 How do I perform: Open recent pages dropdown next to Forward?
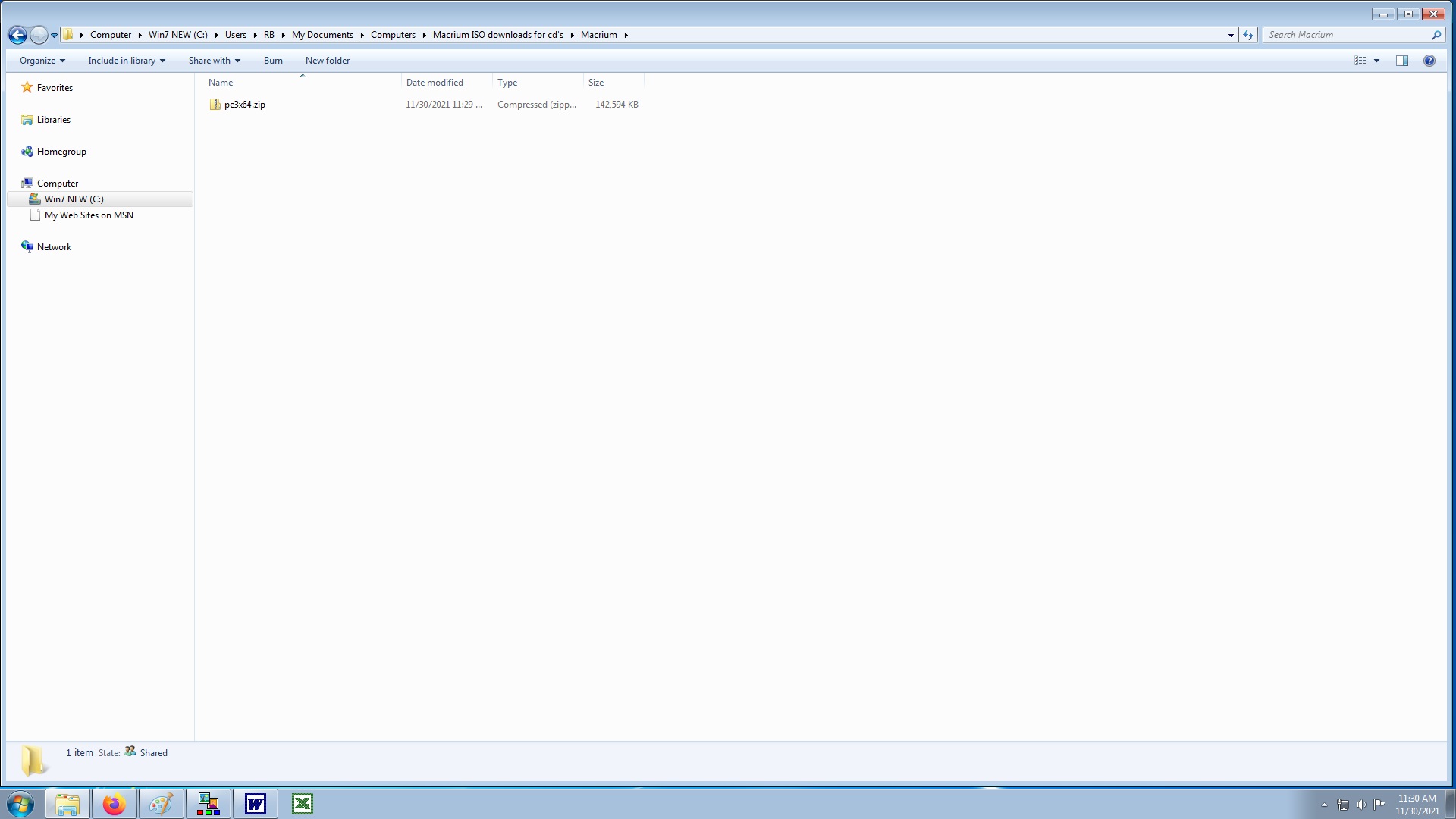[54, 36]
